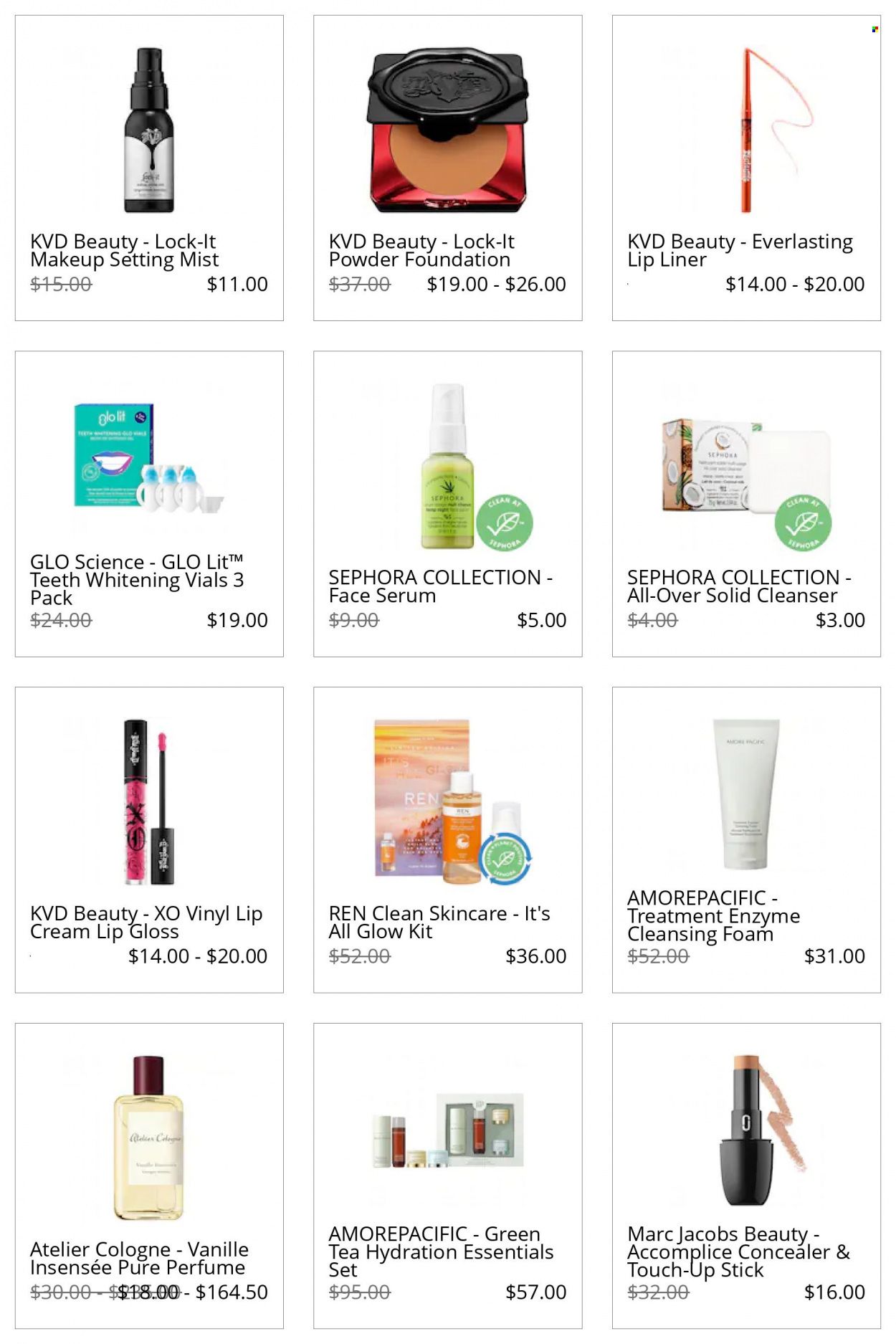Viewport: 896px width, 1344px height.
Task: Open the KVD Beauty Lock-It Makeup Setting Mist title
Action: coord(124,251)
